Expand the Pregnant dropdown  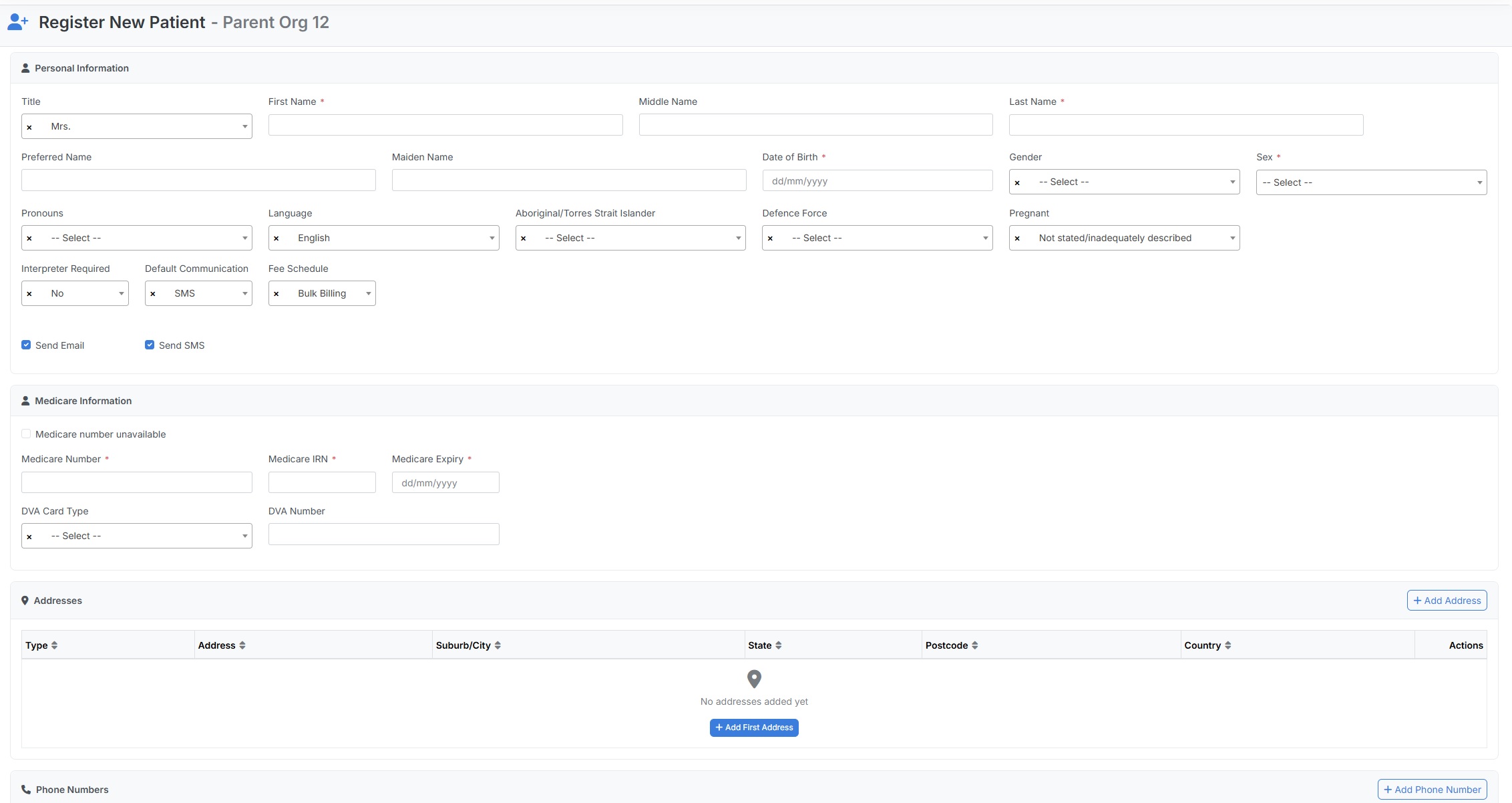pyautogui.click(x=1125, y=238)
